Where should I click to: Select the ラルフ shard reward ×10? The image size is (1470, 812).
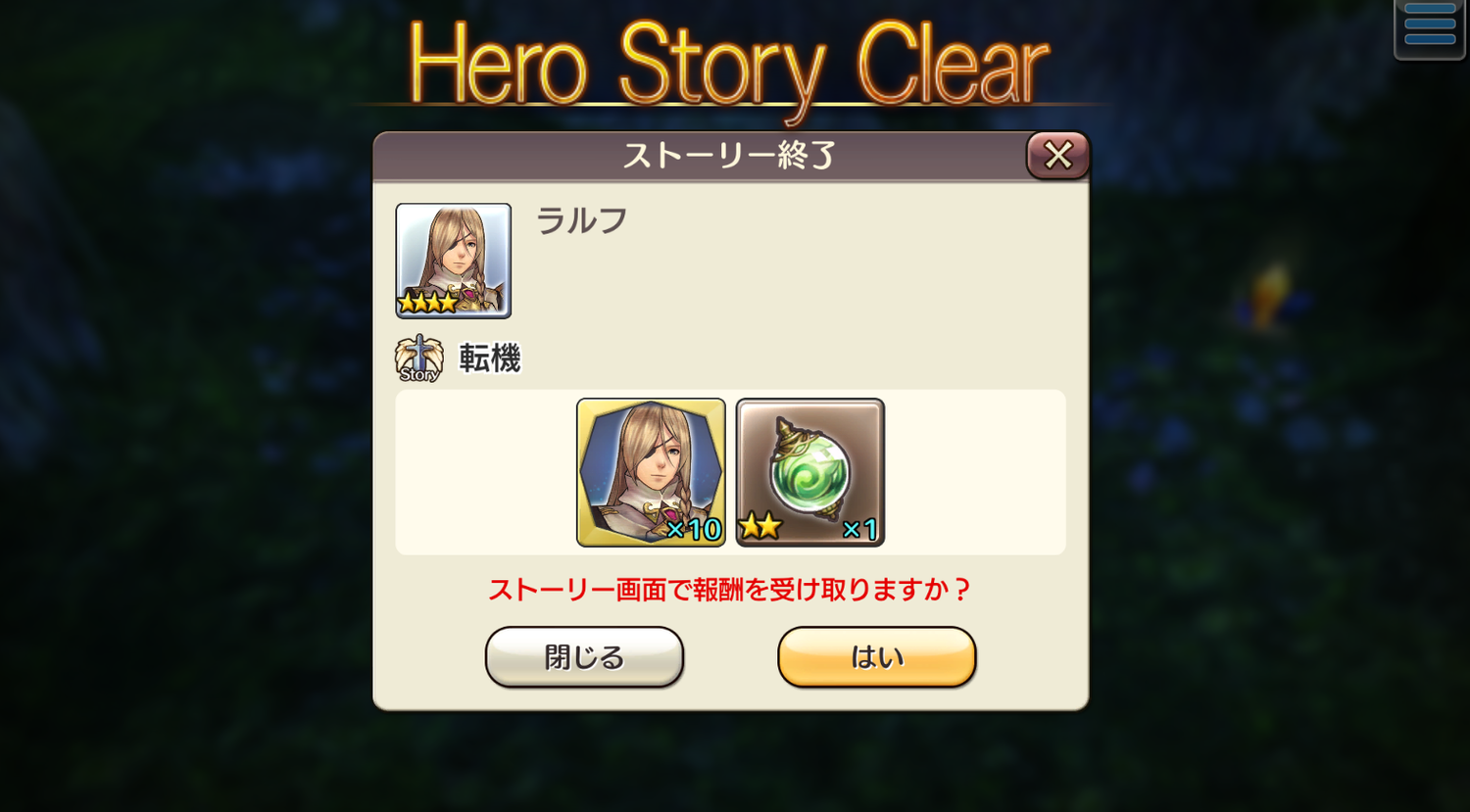coord(651,472)
